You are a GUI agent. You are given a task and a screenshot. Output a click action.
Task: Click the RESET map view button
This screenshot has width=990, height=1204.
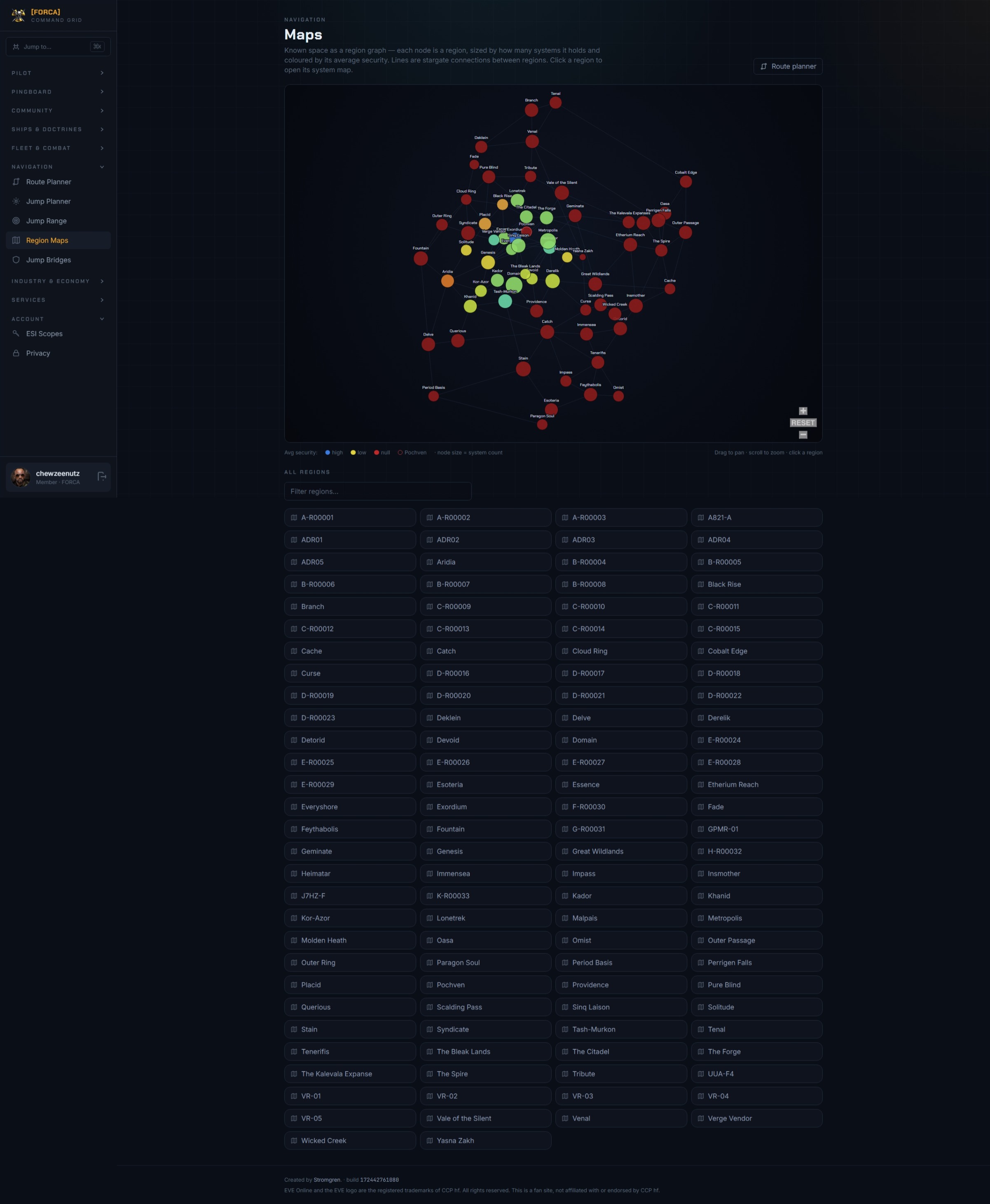click(x=803, y=423)
